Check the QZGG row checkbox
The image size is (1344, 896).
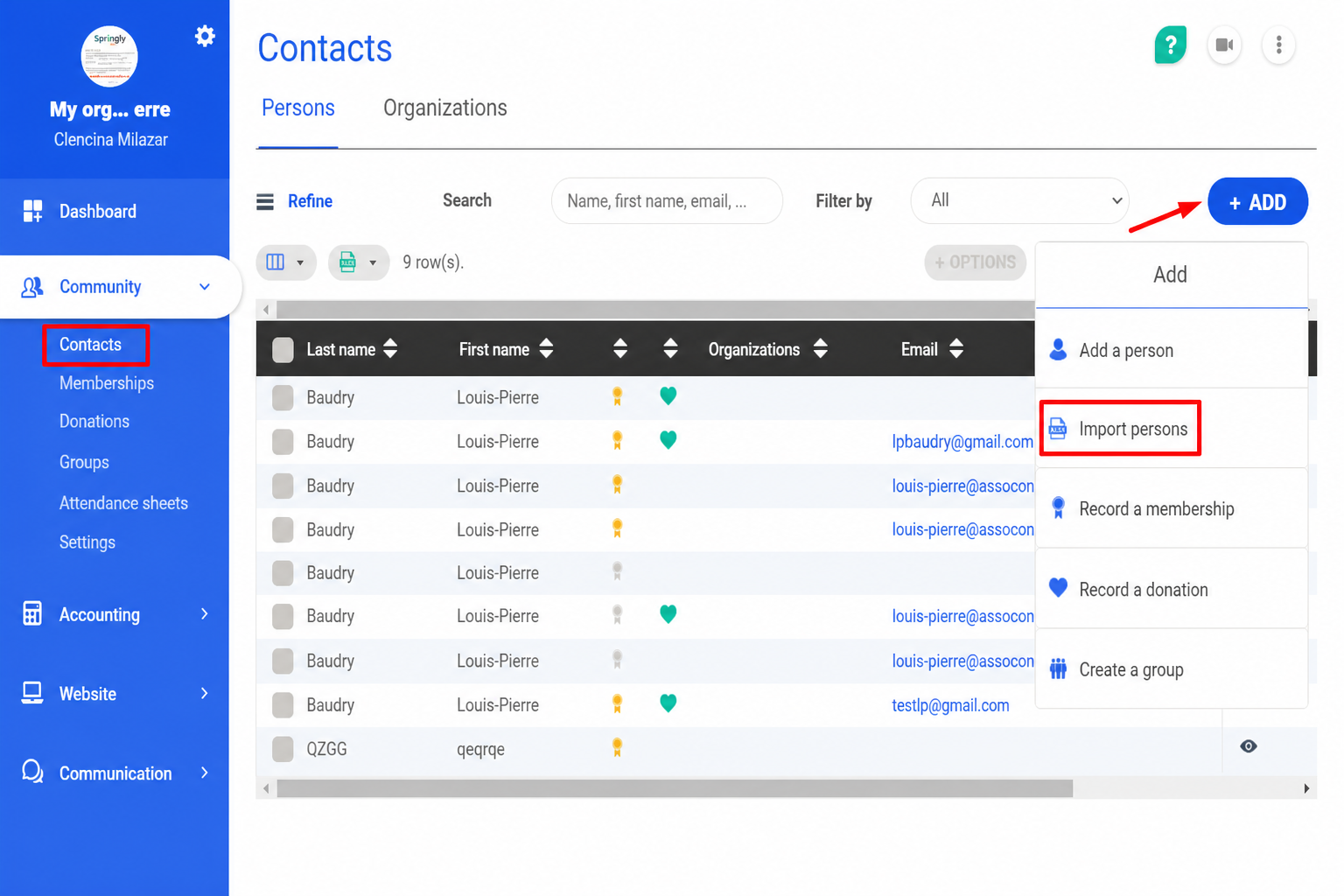click(283, 749)
